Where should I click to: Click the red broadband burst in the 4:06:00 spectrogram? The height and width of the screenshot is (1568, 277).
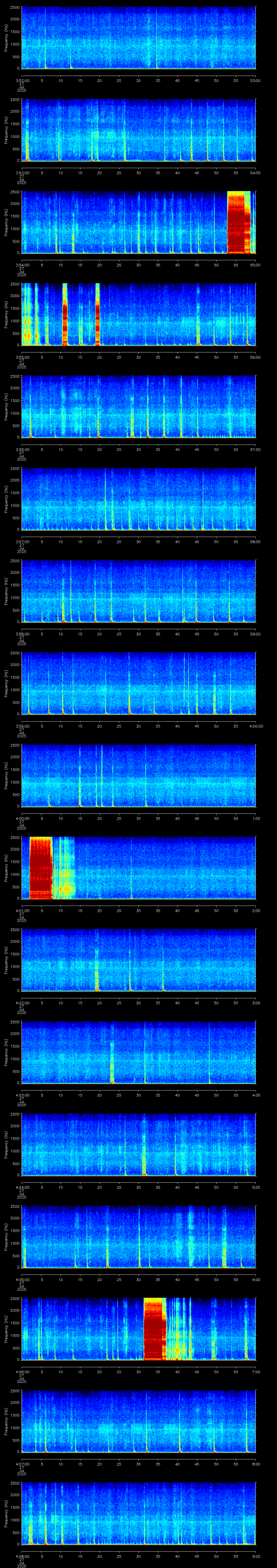point(155,1329)
